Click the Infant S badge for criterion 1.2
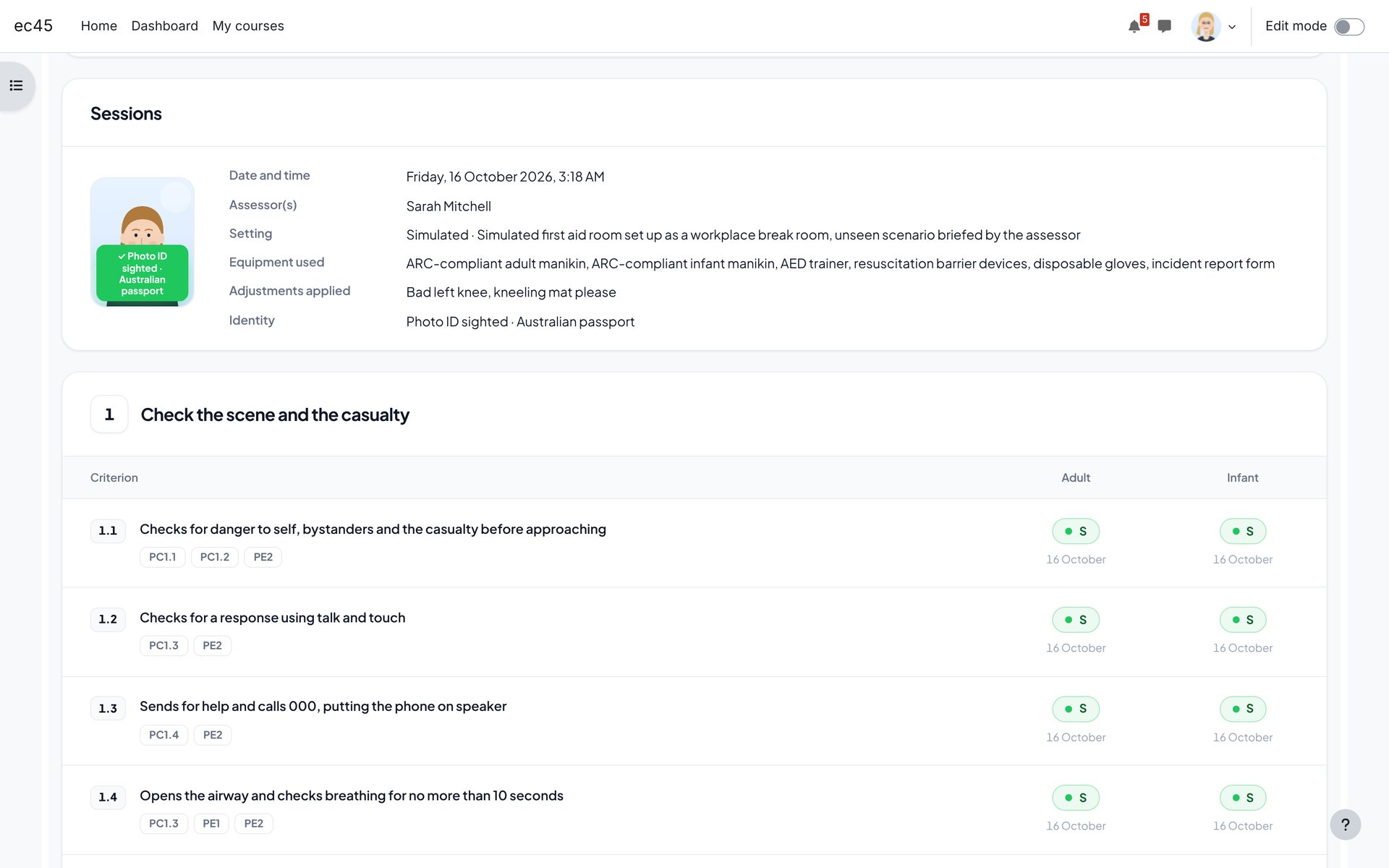Screen dimensions: 1389x868 (x=1243, y=620)
